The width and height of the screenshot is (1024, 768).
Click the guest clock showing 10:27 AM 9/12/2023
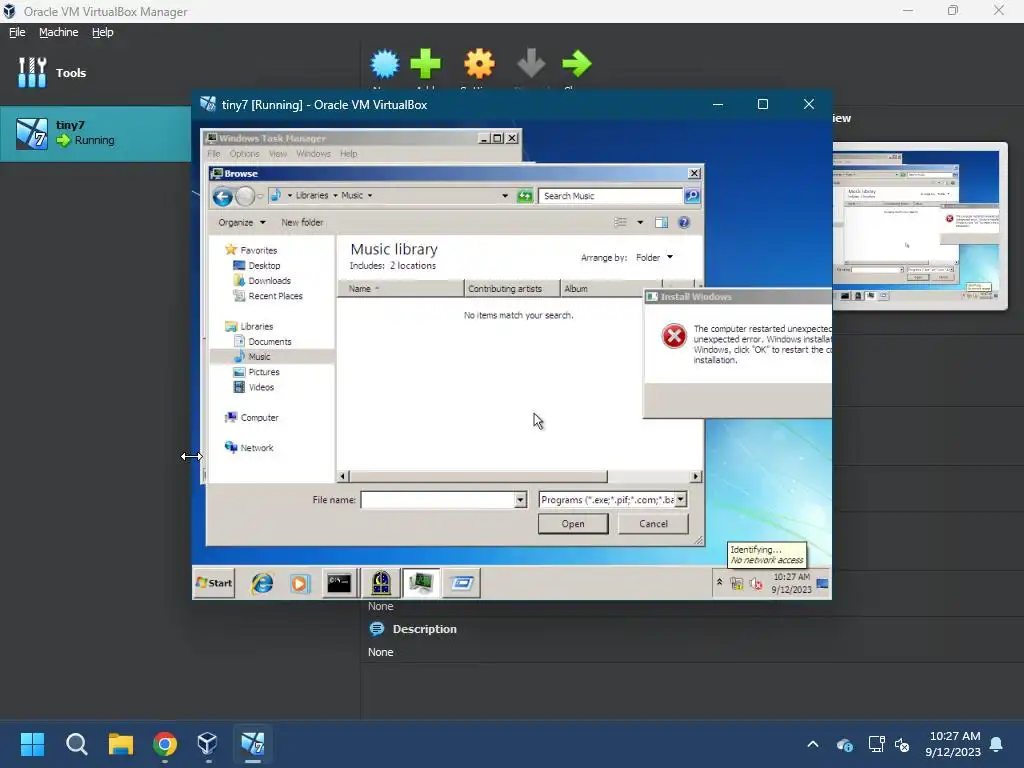tap(791, 583)
